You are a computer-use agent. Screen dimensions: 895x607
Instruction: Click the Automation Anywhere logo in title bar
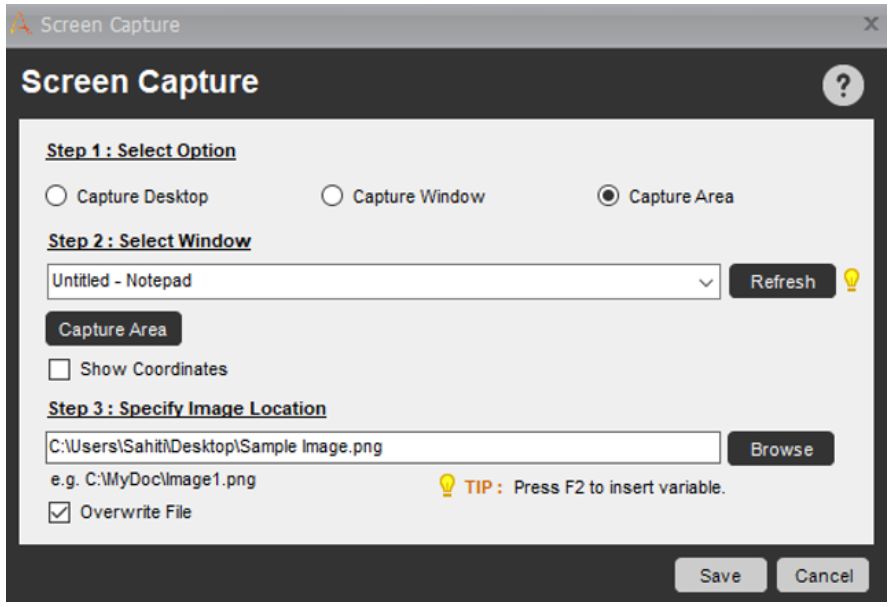(21, 25)
